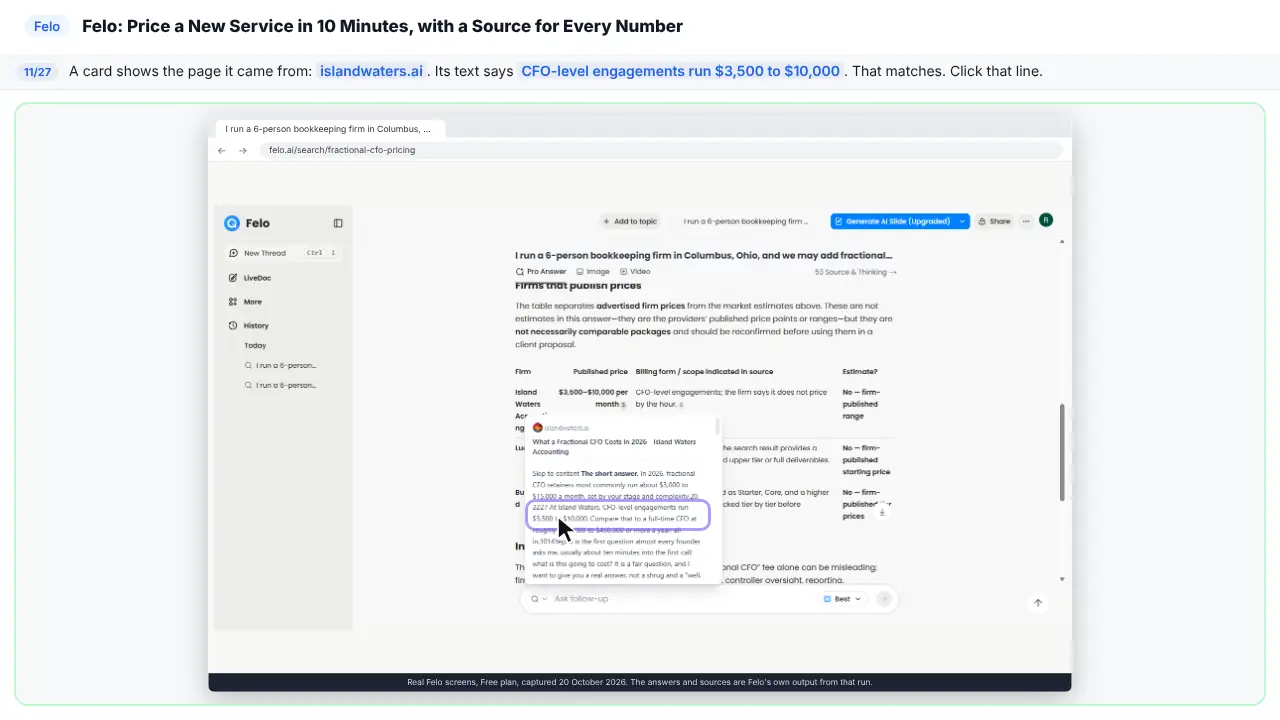Screen dimensions: 1280x720
Task: Switch to the Video tab
Action: 635,272
